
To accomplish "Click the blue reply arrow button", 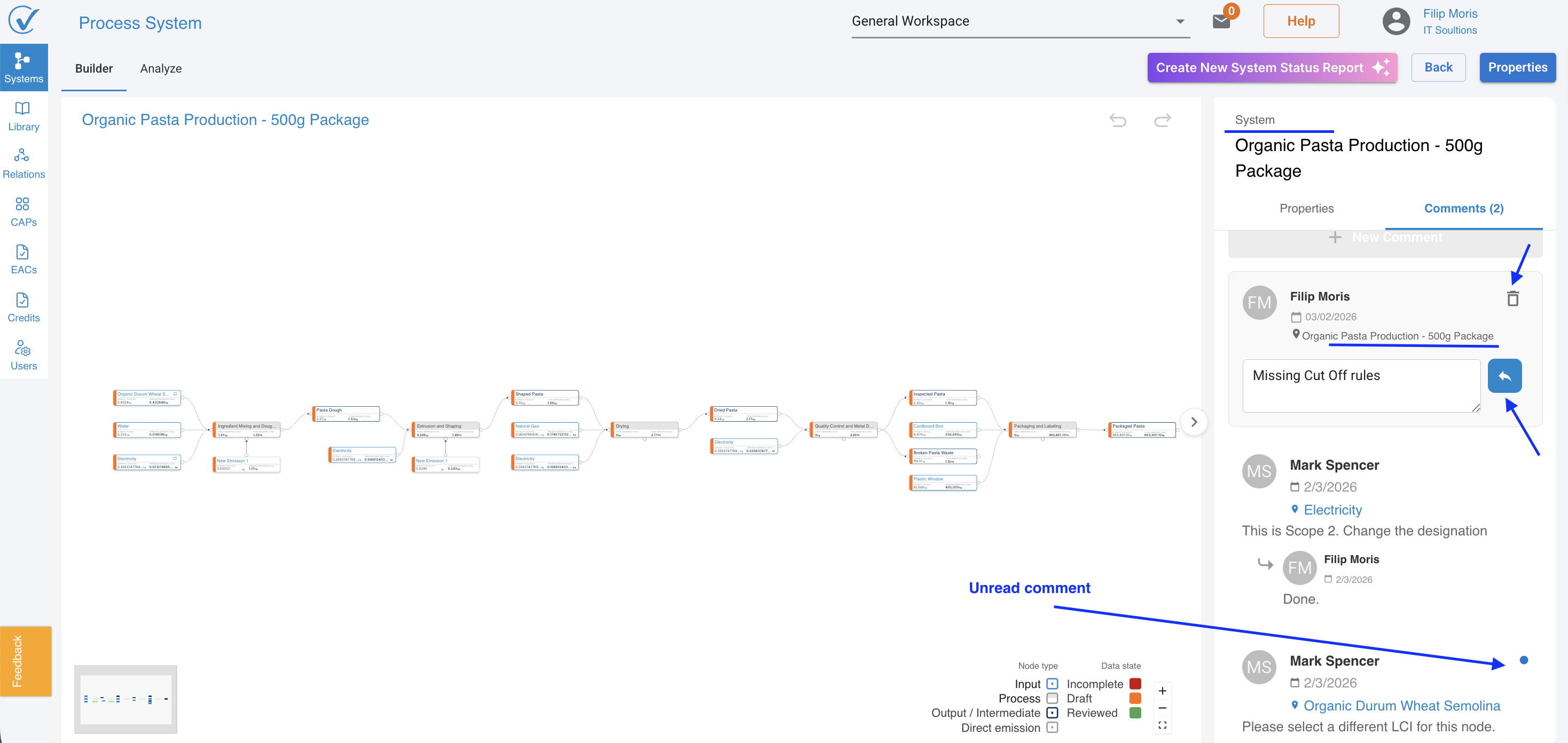I will click(1504, 375).
